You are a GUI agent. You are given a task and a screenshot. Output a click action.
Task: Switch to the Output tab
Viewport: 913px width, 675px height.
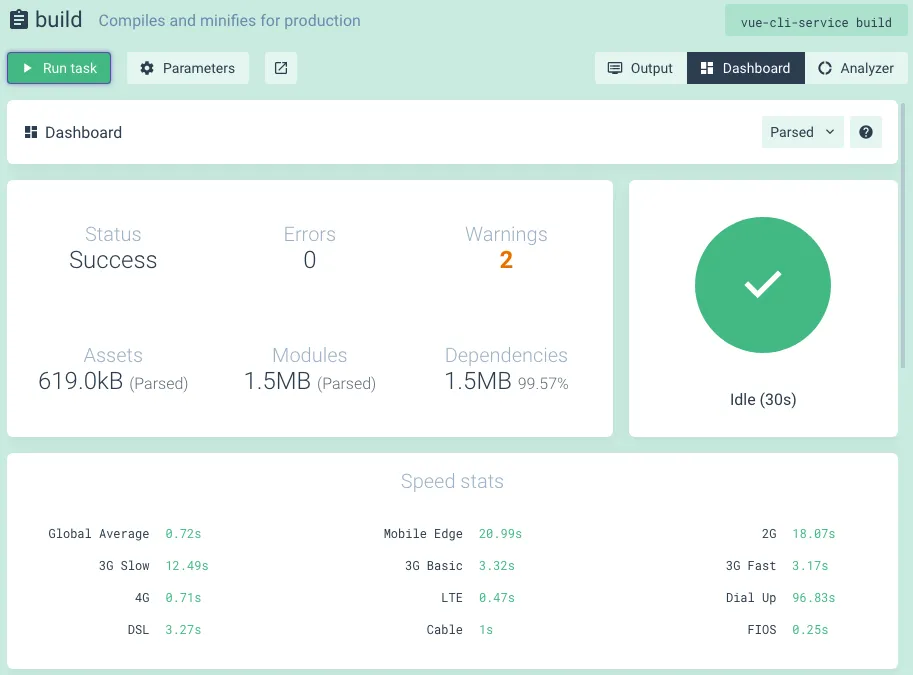(640, 68)
